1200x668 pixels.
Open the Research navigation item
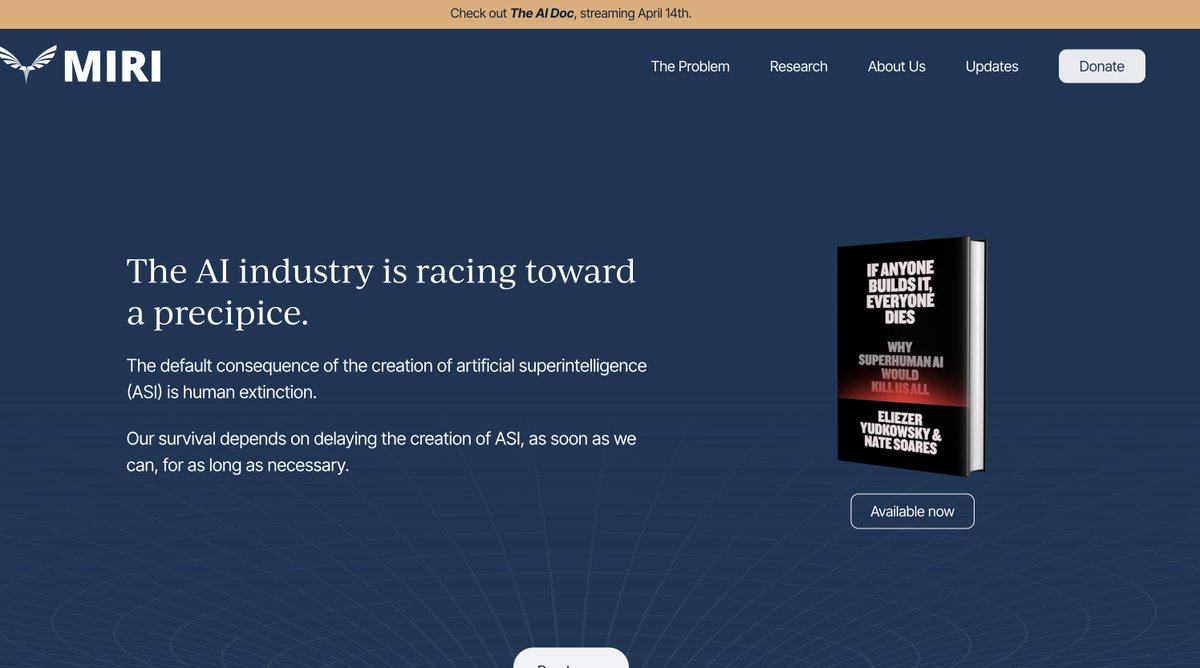tap(798, 66)
